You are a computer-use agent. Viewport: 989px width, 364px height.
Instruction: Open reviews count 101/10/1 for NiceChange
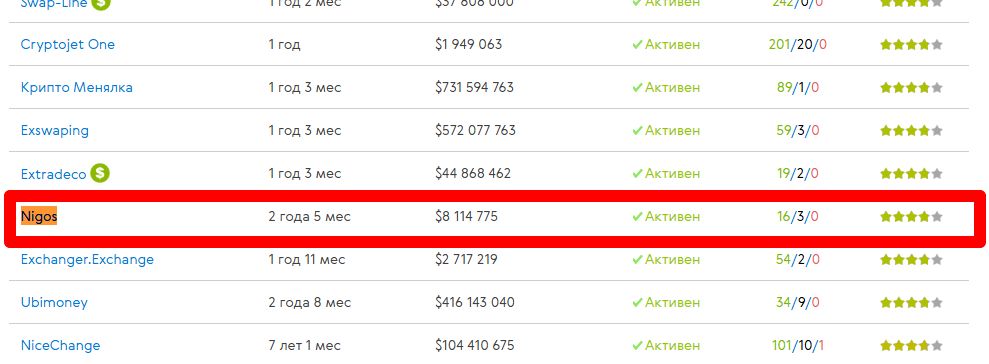[x=798, y=346]
